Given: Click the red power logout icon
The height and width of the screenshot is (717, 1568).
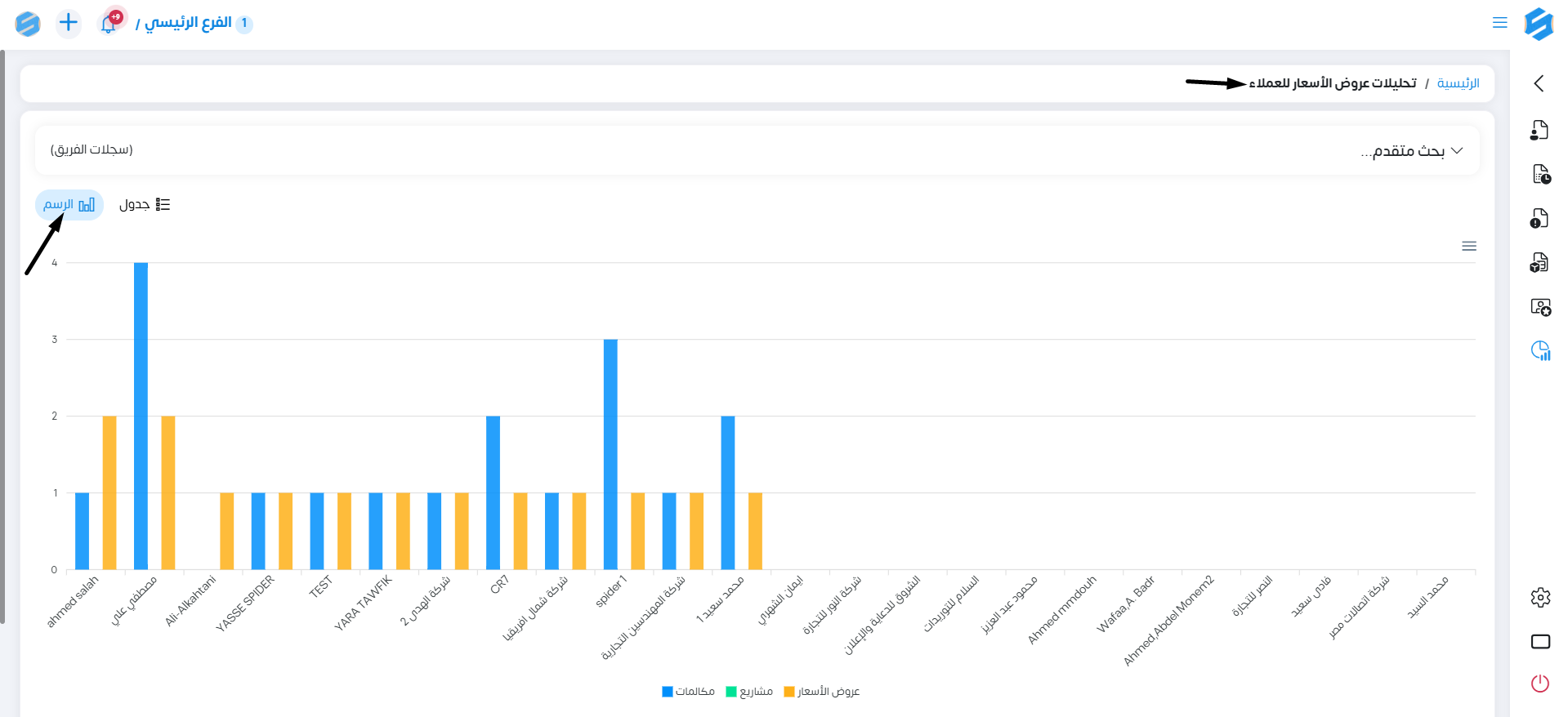Looking at the screenshot, I should pos(1540,684).
